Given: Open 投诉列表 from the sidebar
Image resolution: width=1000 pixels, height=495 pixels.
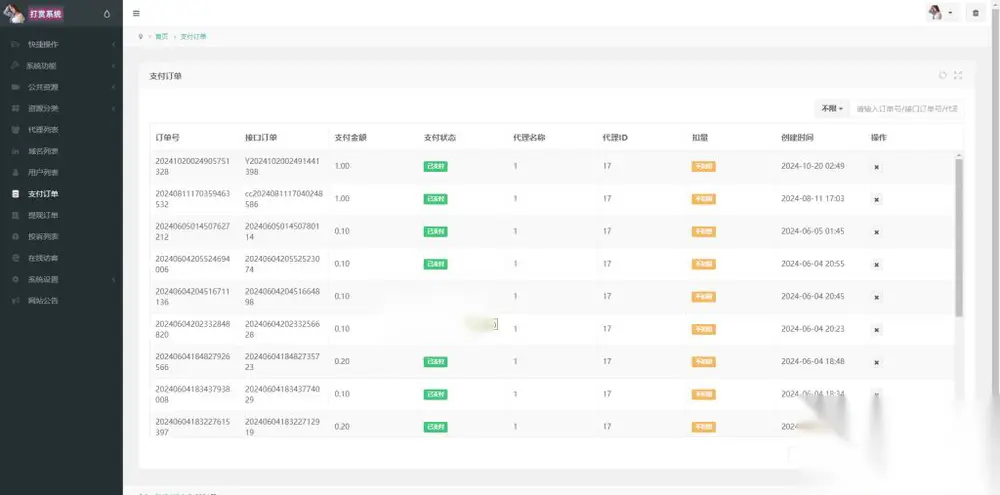Looking at the screenshot, I should click(61, 237).
